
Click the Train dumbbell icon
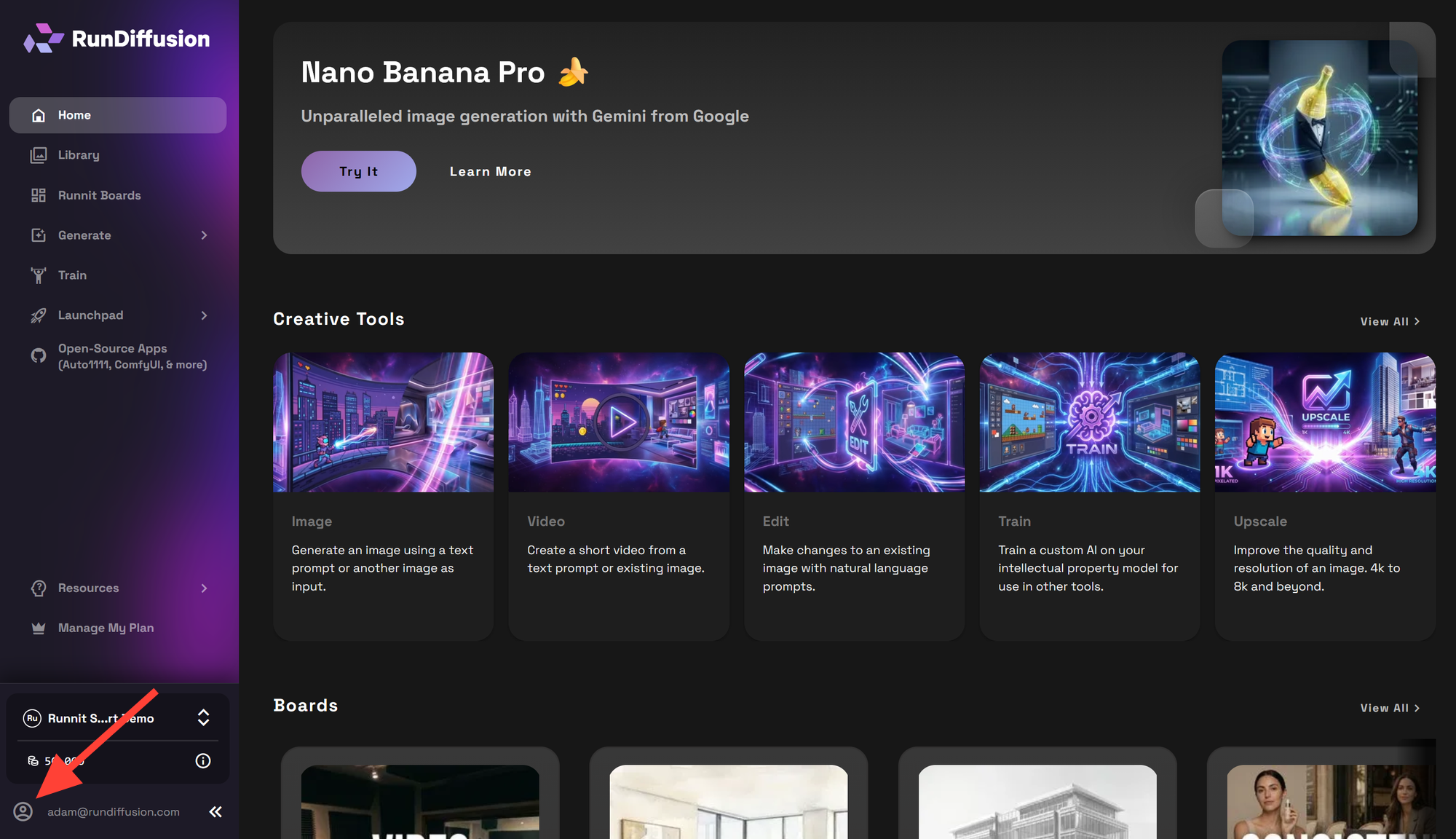(x=39, y=275)
